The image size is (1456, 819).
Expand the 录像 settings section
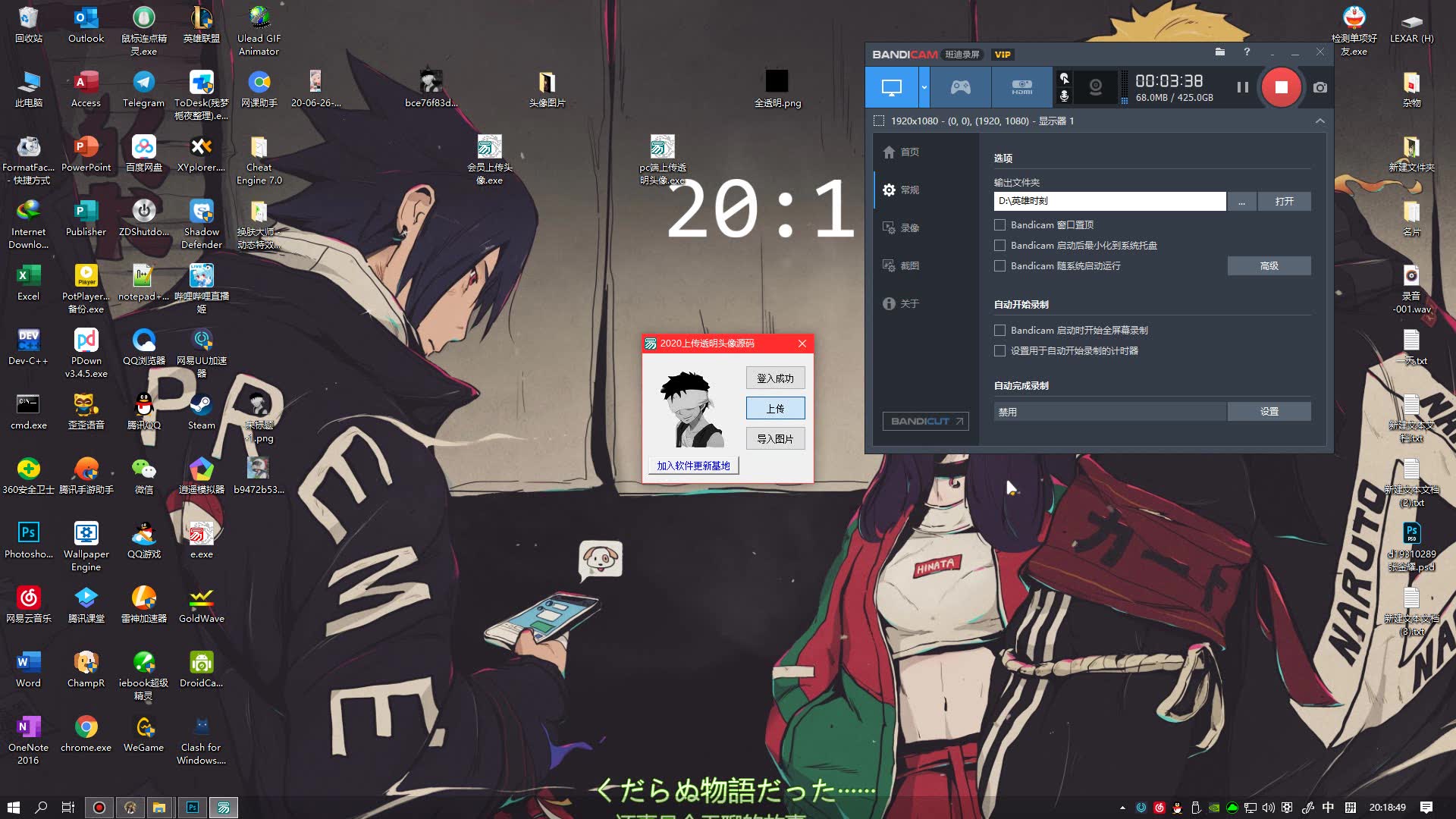(908, 227)
